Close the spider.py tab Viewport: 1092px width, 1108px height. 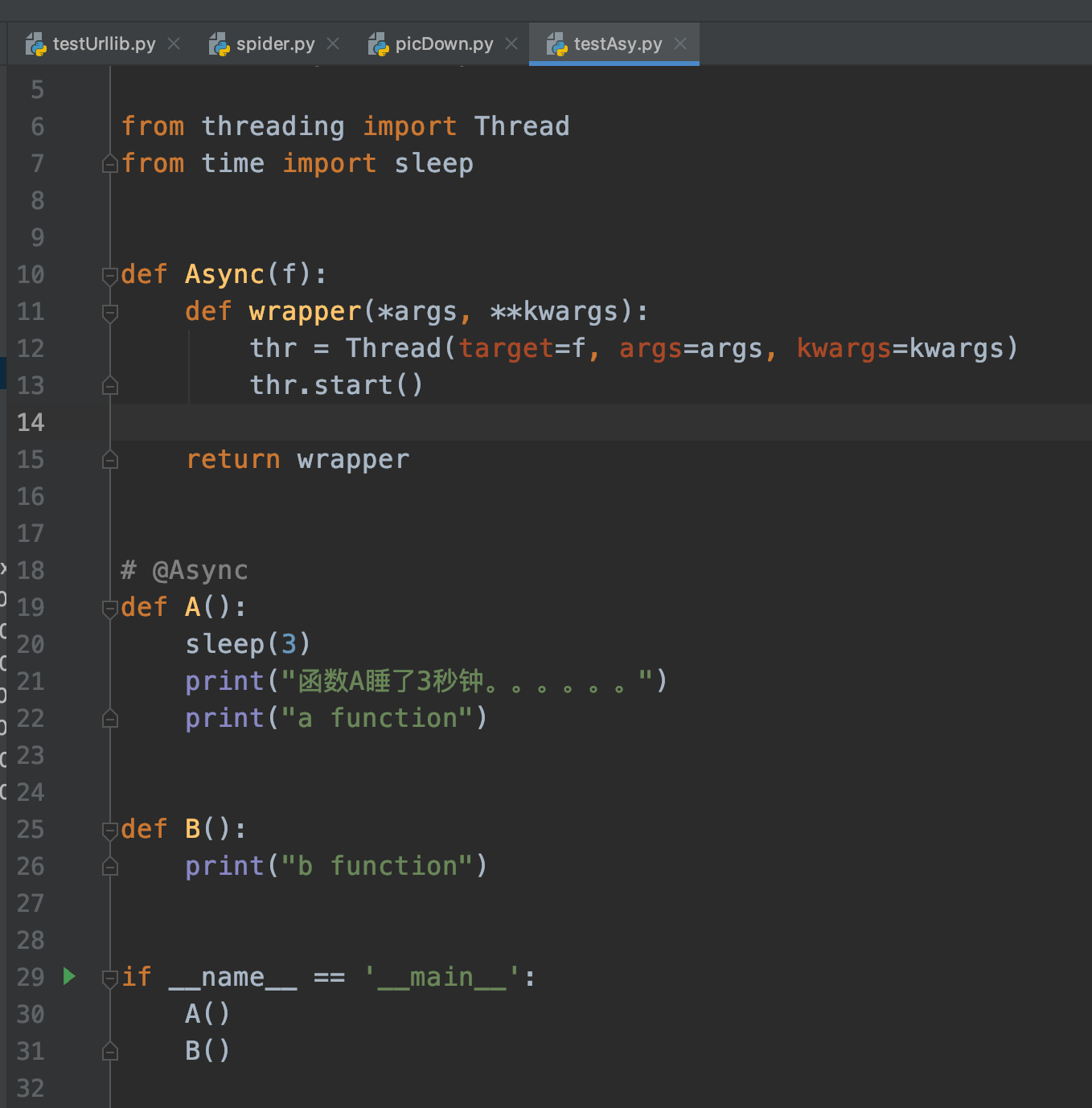[x=333, y=43]
